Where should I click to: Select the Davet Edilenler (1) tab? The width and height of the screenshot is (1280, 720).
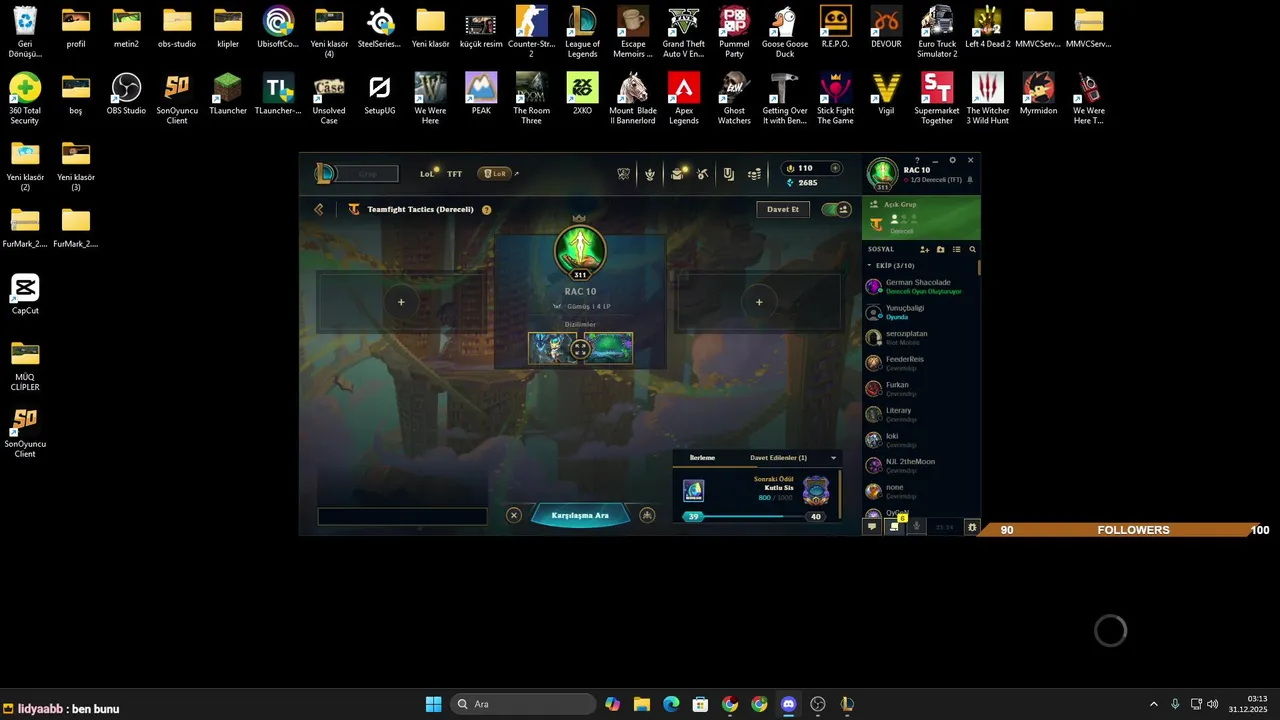click(x=778, y=458)
